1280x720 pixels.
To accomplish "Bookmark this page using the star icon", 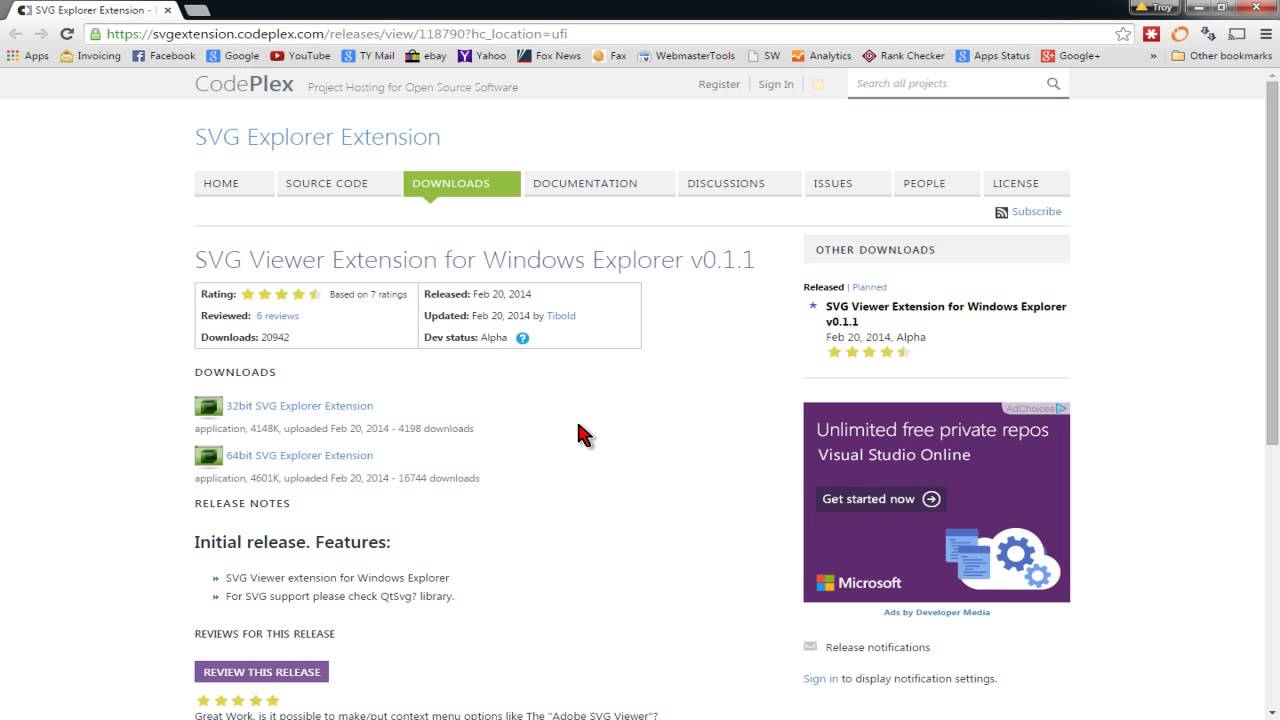I will 1123,33.
